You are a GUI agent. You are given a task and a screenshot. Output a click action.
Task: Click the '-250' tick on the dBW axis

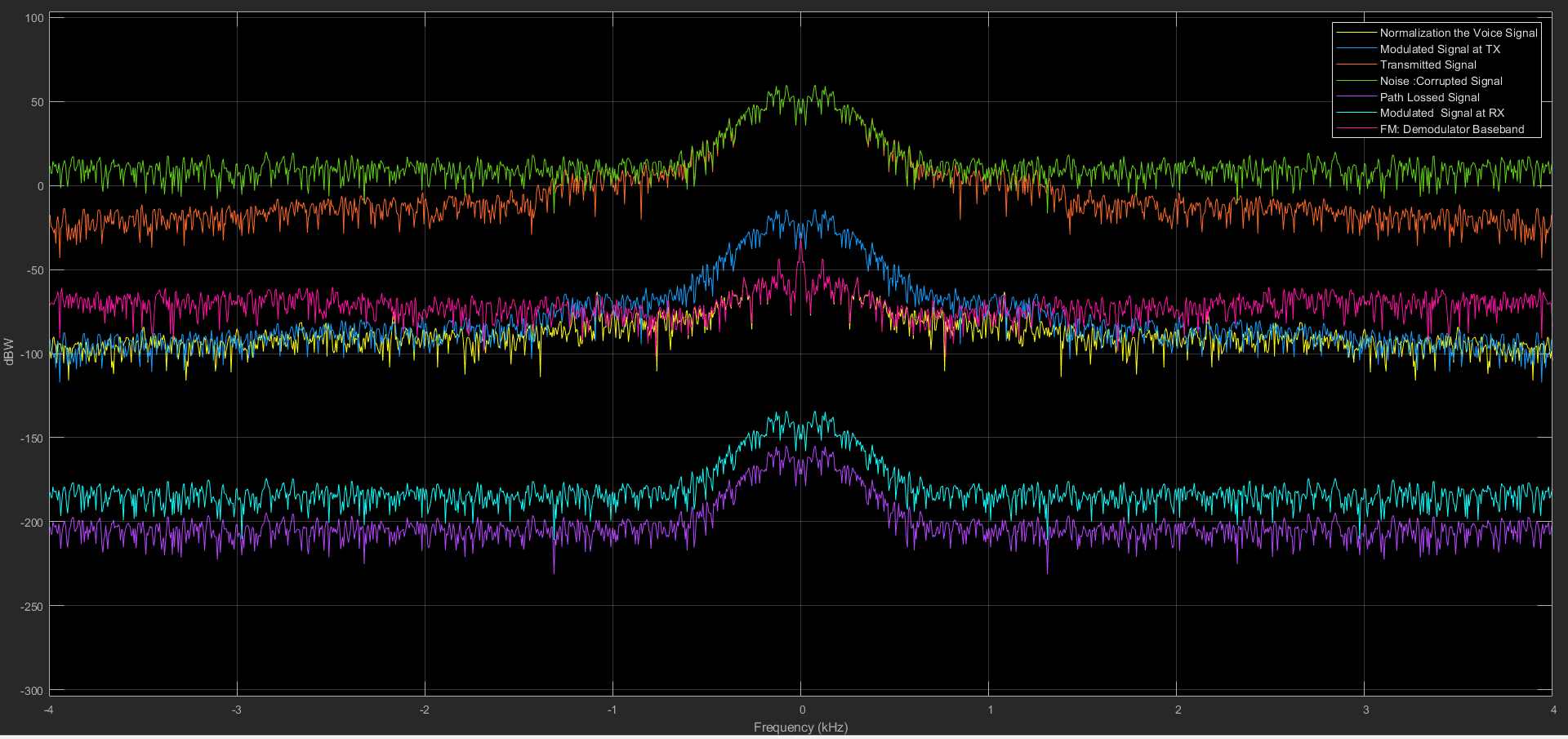32,607
